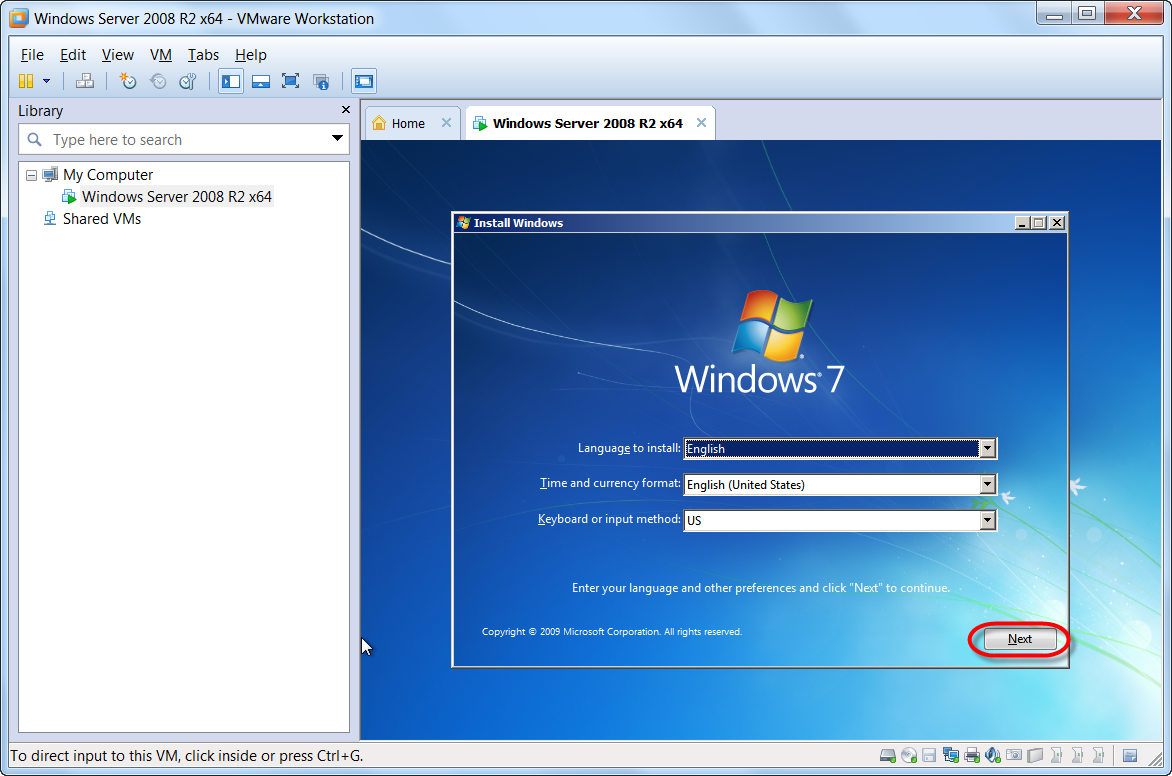Enter full screen mode via toolbar icon
The width and height of the screenshot is (1172, 776).
coord(291,81)
